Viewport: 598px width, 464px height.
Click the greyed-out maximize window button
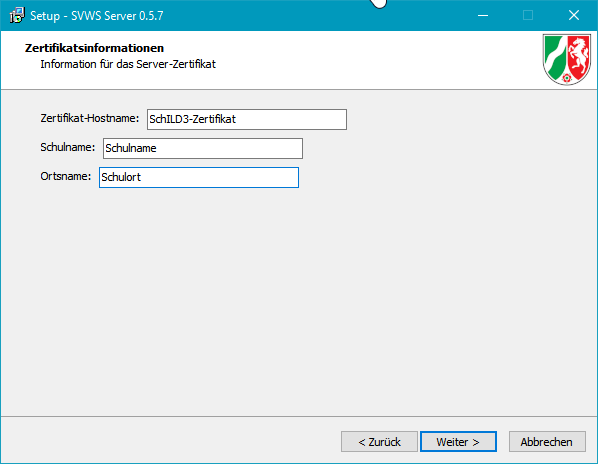coord(528,16)
